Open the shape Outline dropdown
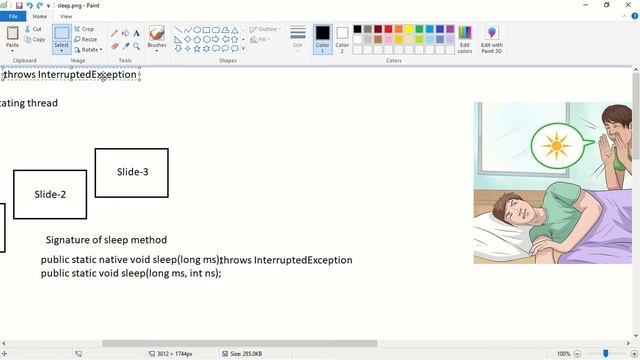Screen dimensions: 640x360 tap(265, 29)
